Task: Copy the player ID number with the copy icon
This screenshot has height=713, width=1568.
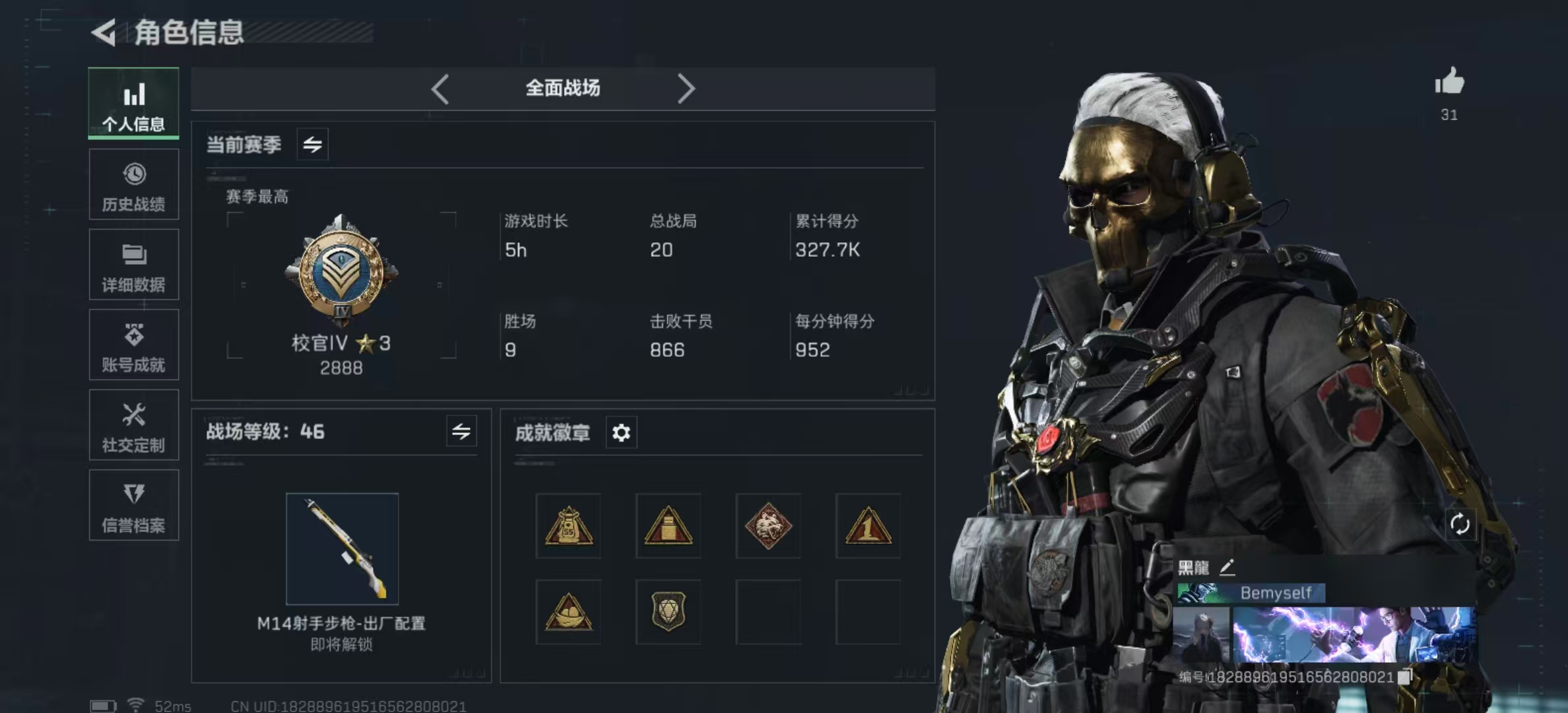Action: click(x=1405, y=677)
